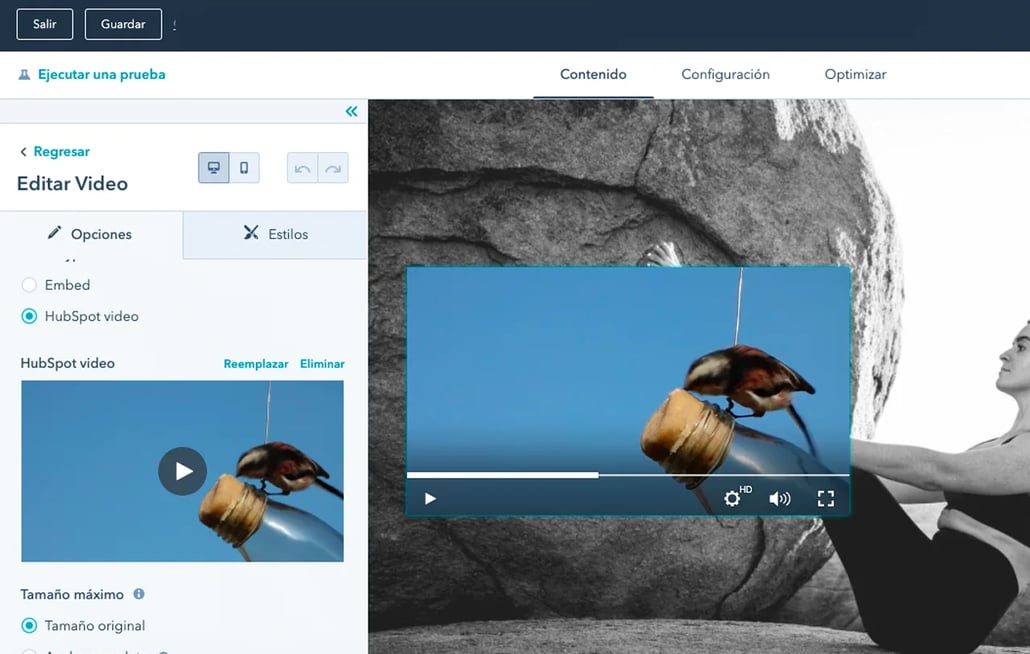Switch to desktop preview icon
The height and width of the screenshot is (654, 1030).
pyautogui.click(x=213, y=168)
